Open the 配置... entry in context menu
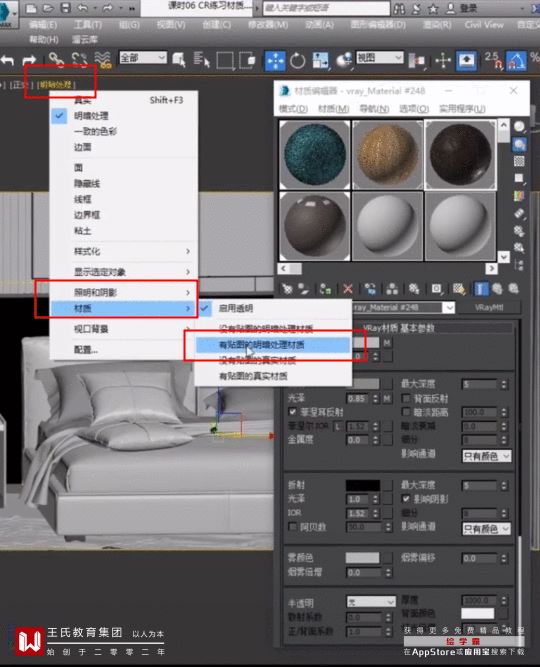 pos(123,350)
